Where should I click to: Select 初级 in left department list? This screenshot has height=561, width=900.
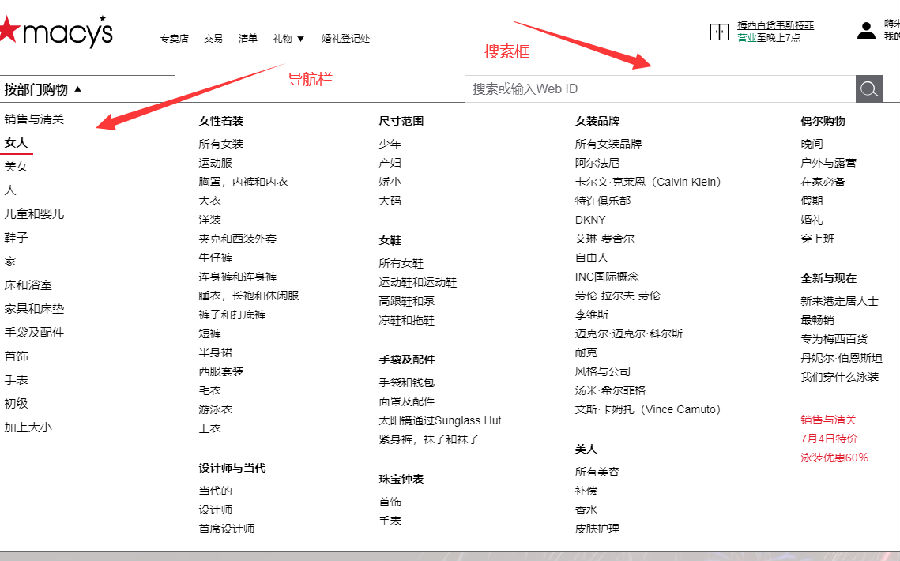(16, 403)
